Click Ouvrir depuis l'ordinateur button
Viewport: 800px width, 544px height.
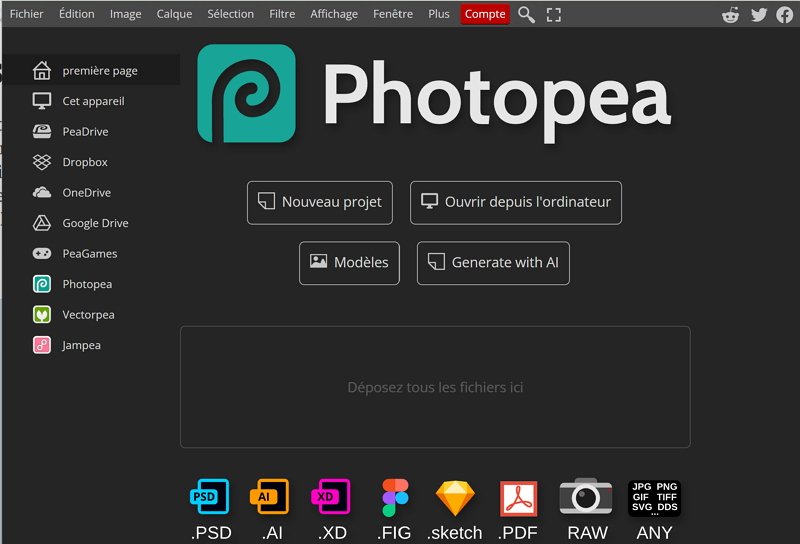[x=516, y=202]
